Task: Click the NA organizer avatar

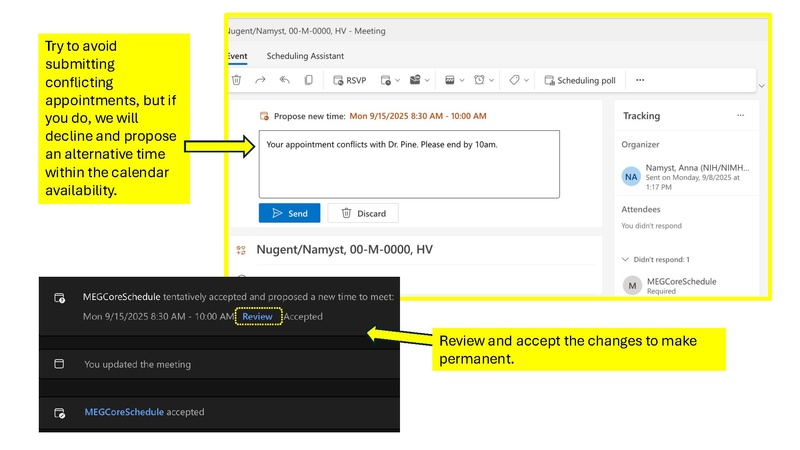Action: (x=631, y=176)
